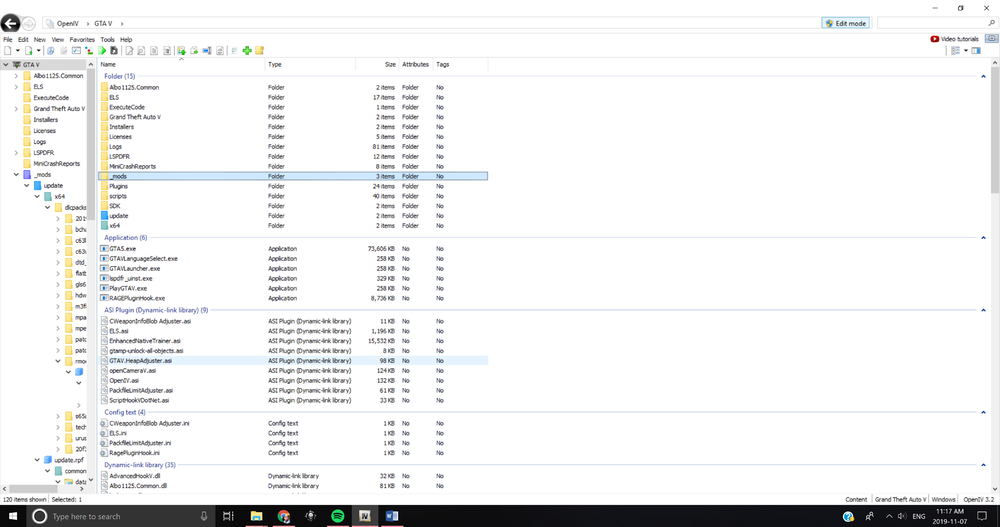Click the yellow sticky note toolbar icon
The width and height of the screenshot is (1000, 527).
point(260,50)
